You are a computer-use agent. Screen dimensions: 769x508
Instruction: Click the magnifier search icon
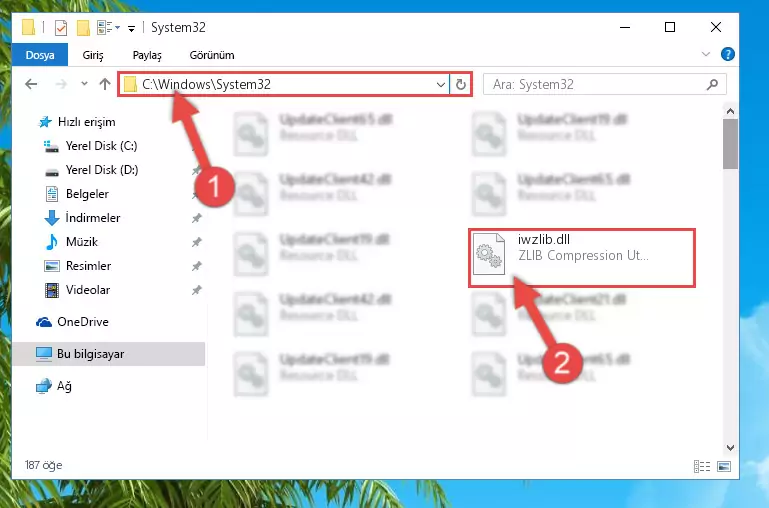pyautogui.click(x=712, y=84)
